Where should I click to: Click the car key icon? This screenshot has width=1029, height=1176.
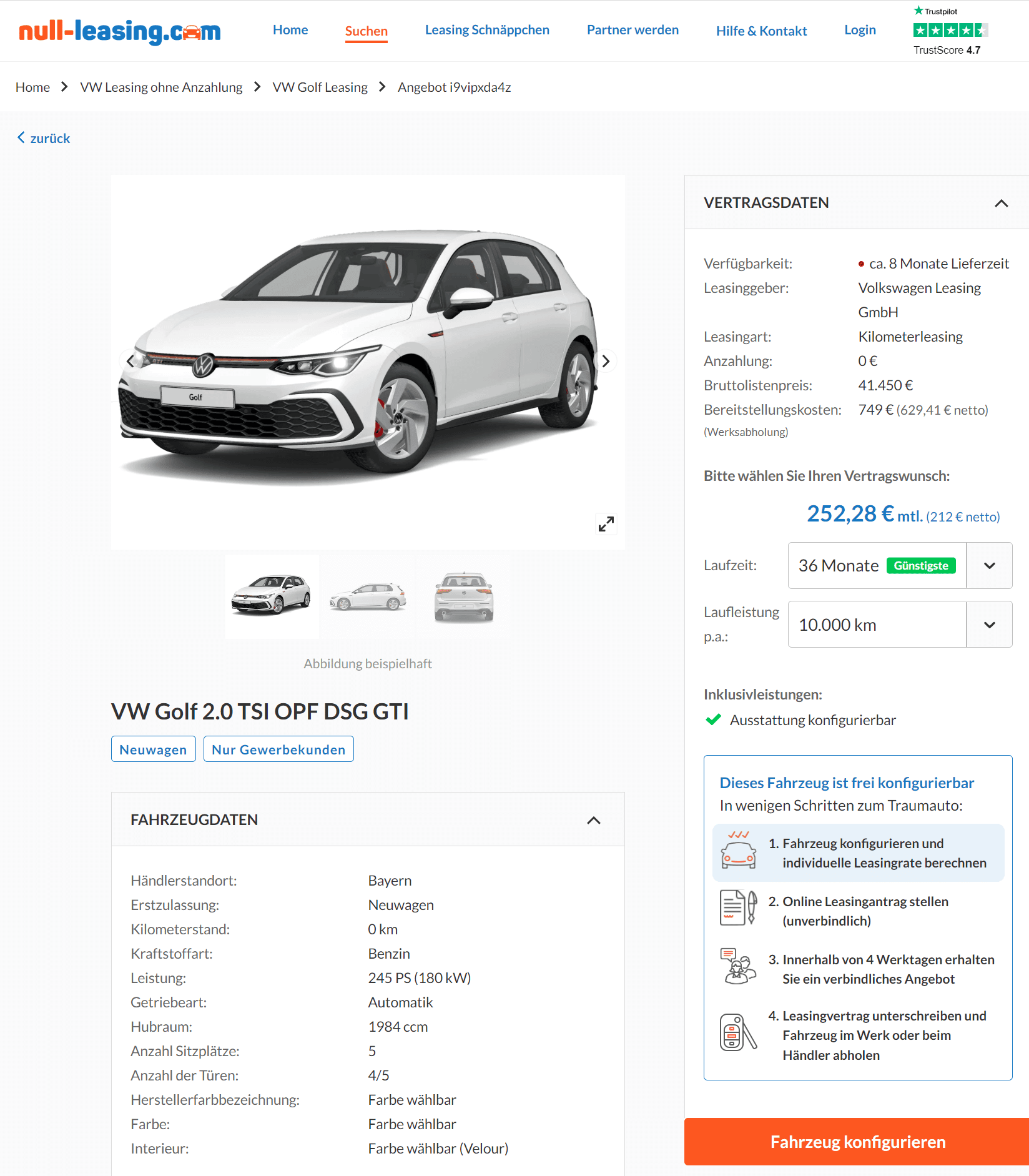tap(739, 1032)
